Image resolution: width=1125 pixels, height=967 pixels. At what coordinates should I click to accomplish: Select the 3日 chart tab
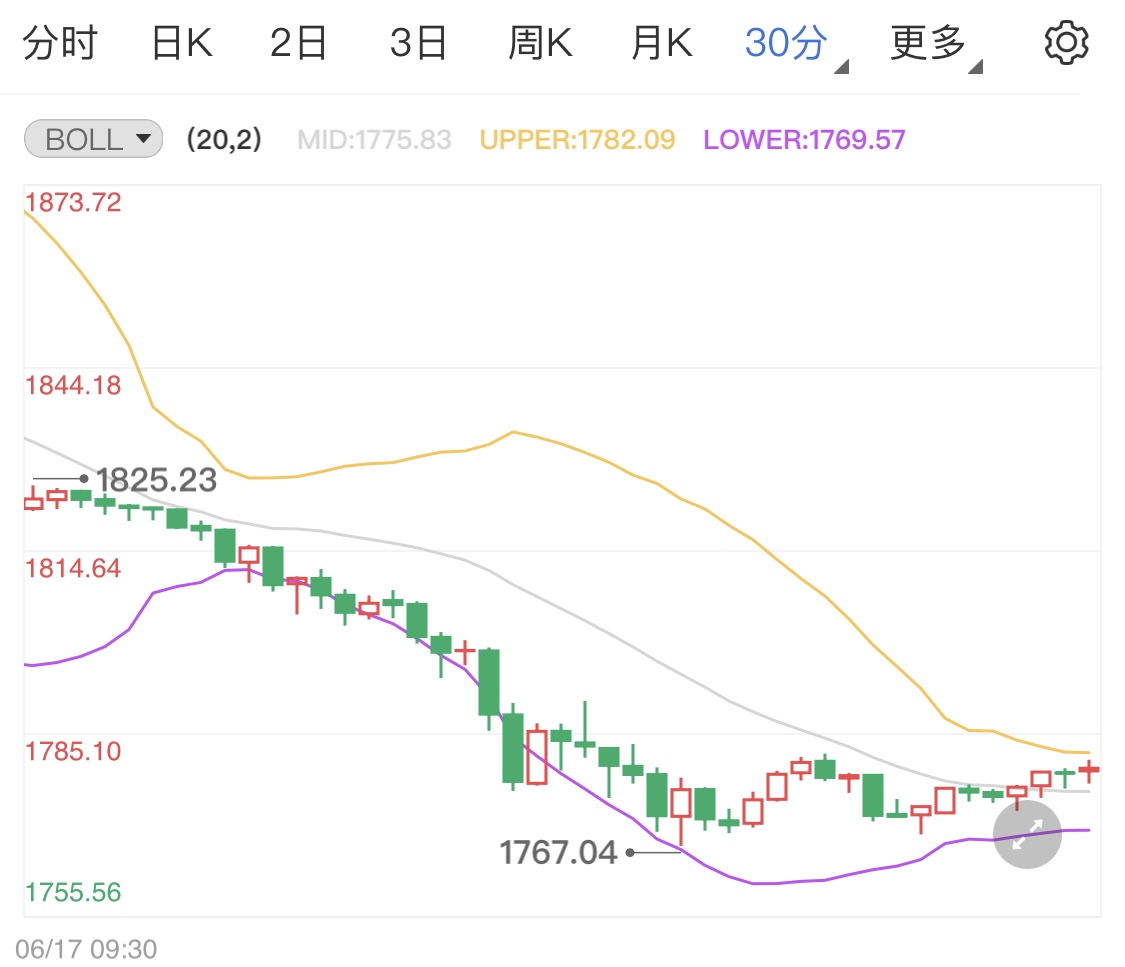coord(418,43)
